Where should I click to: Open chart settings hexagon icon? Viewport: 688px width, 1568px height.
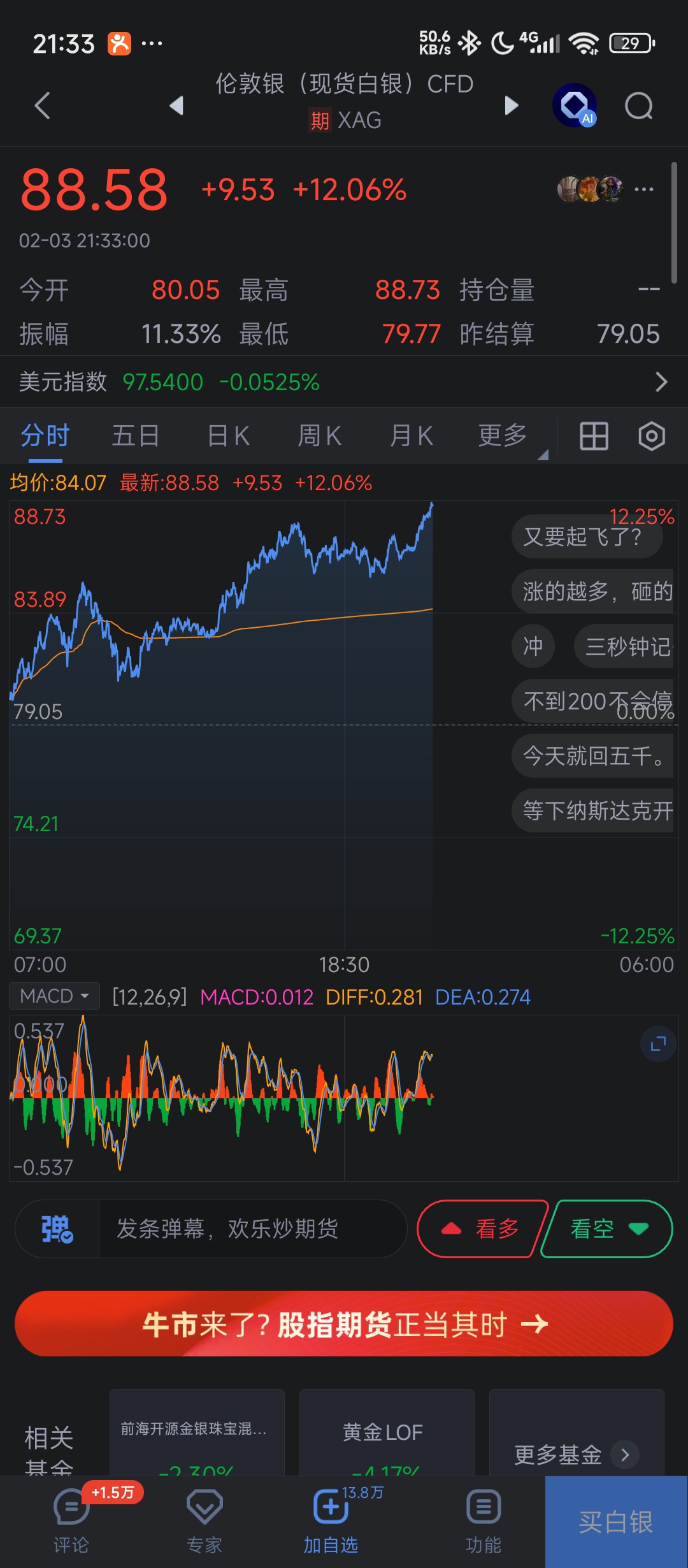tap(652, 437)
